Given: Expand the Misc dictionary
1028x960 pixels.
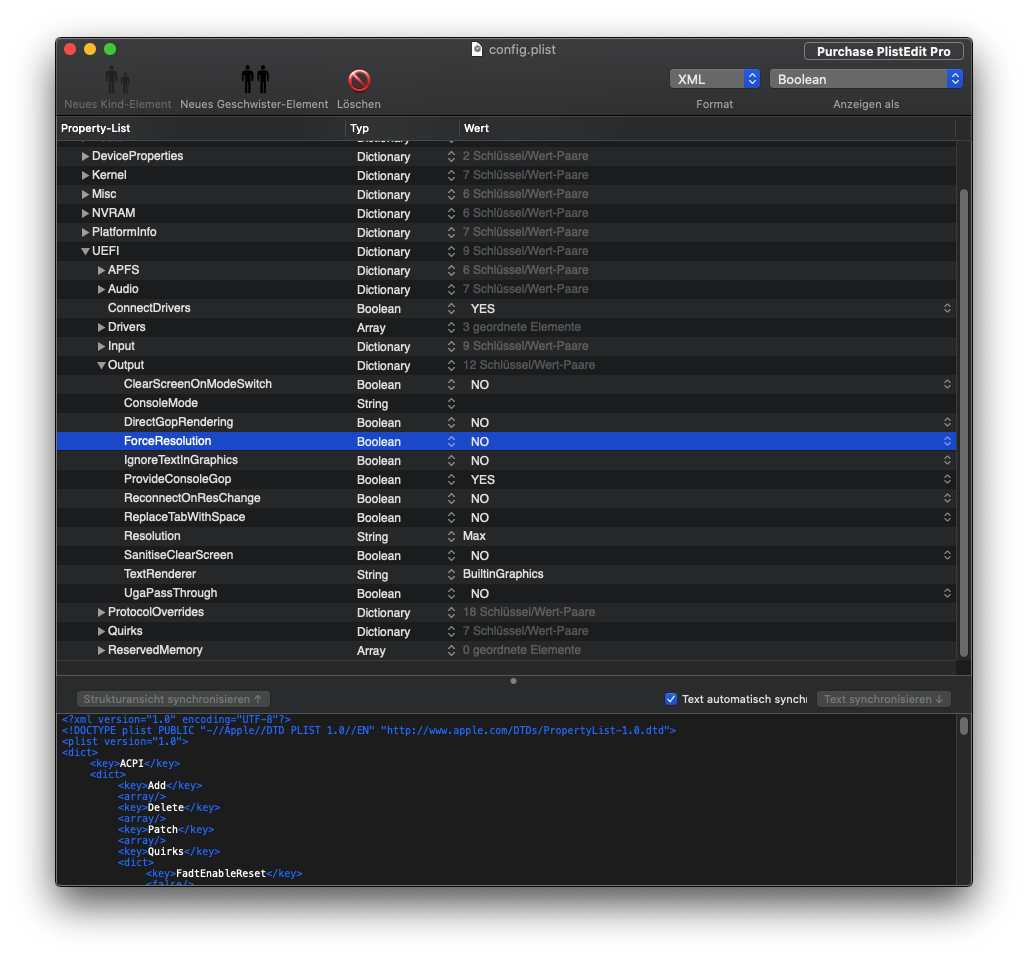Looking at the screenshot, I should pos(85,194).
